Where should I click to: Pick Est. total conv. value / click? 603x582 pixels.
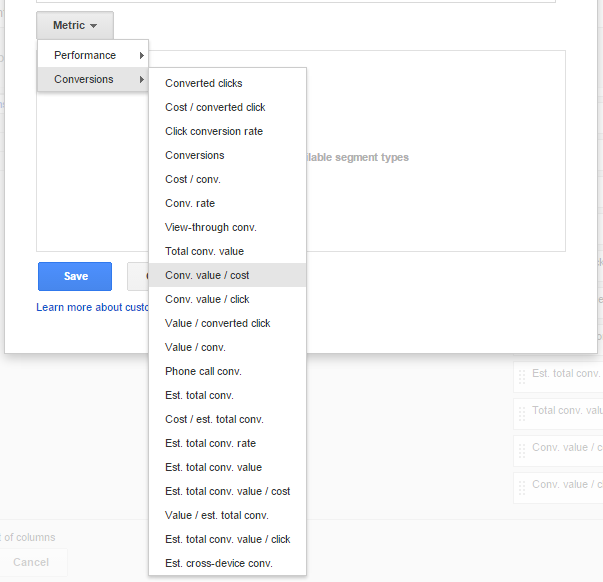coord(227,539)
